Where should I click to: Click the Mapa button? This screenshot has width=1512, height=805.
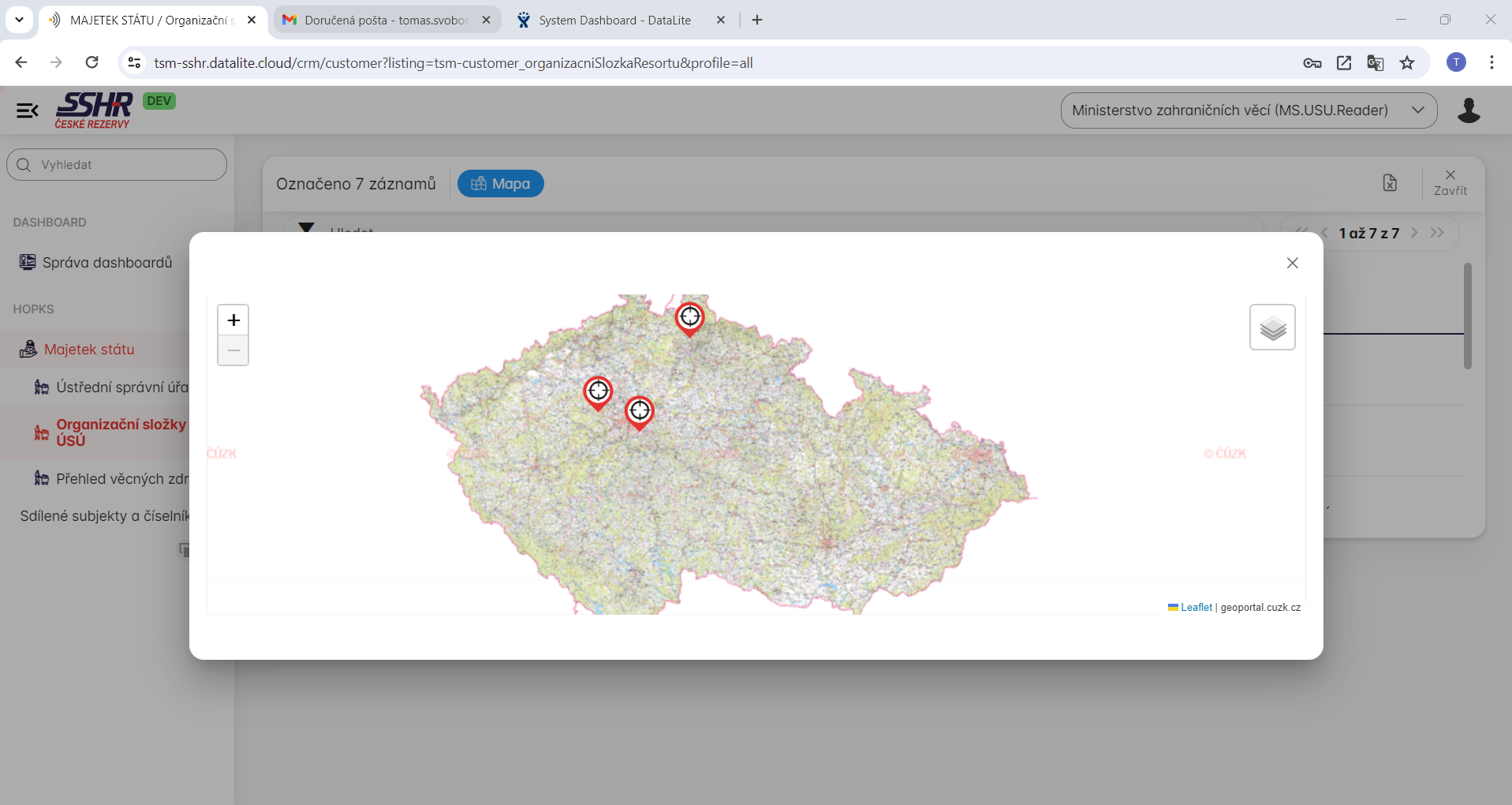tap(501, 184)
